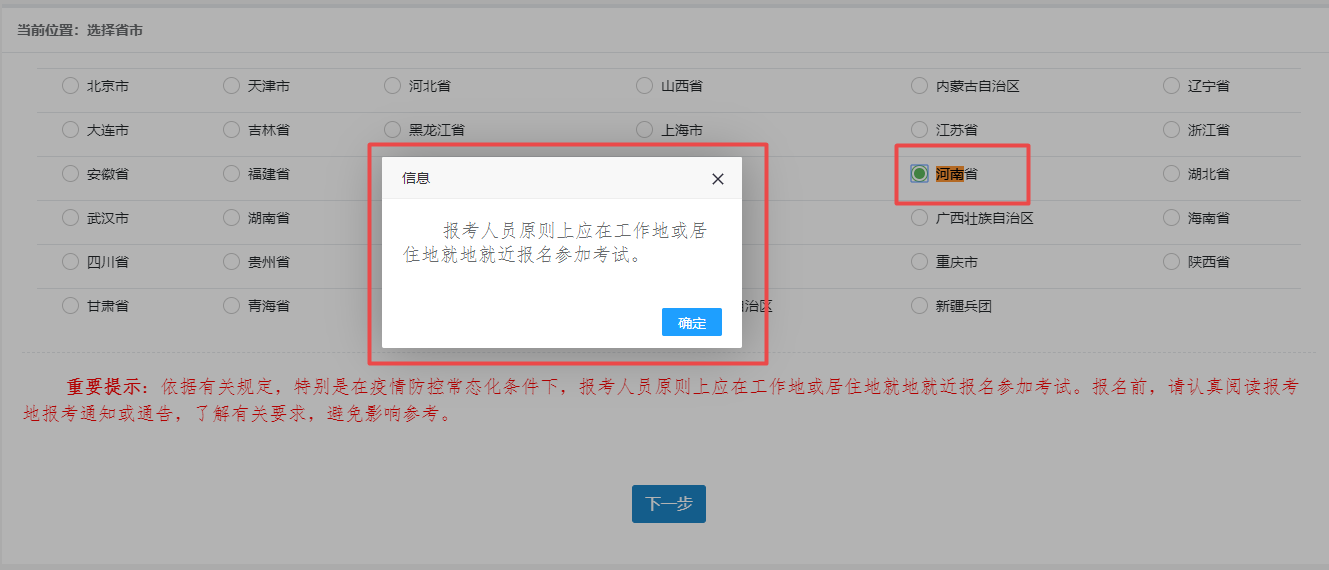Select the 新疆兵团 radio button
Screen dimensions: 1329x570
(919, 306)
